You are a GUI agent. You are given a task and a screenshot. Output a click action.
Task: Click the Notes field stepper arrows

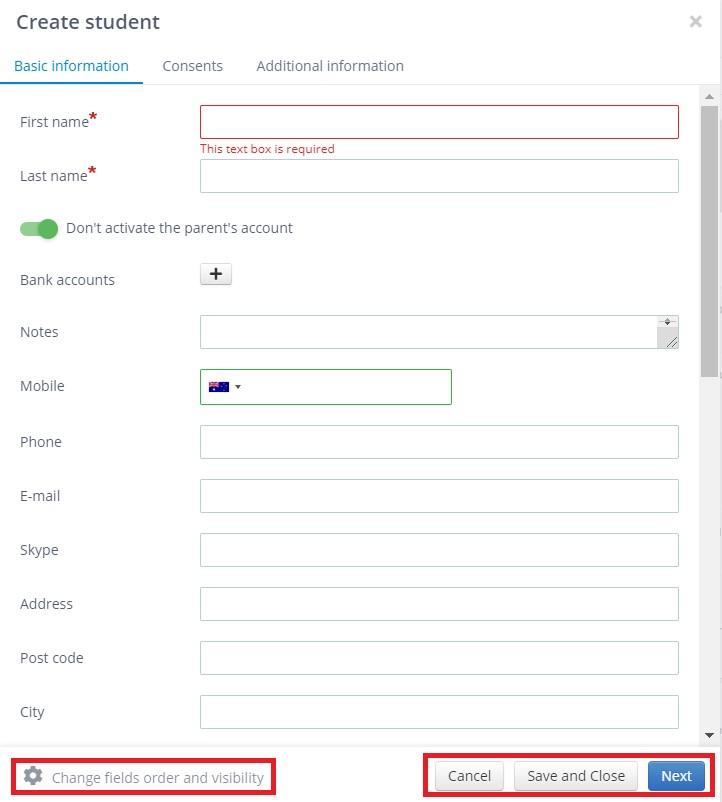tap(667, 322)
